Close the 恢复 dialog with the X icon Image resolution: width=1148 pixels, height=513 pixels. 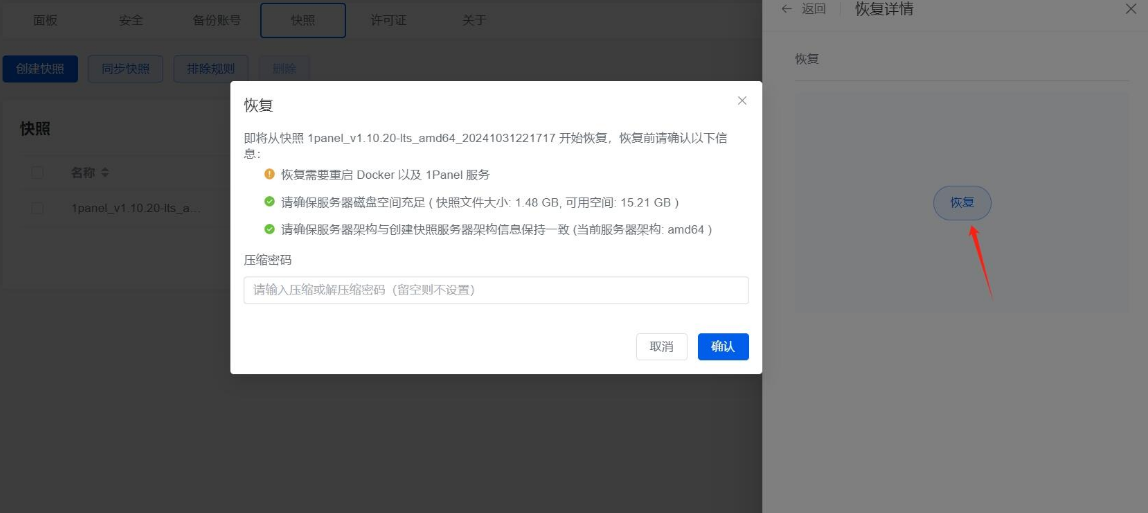coord(741,101)
